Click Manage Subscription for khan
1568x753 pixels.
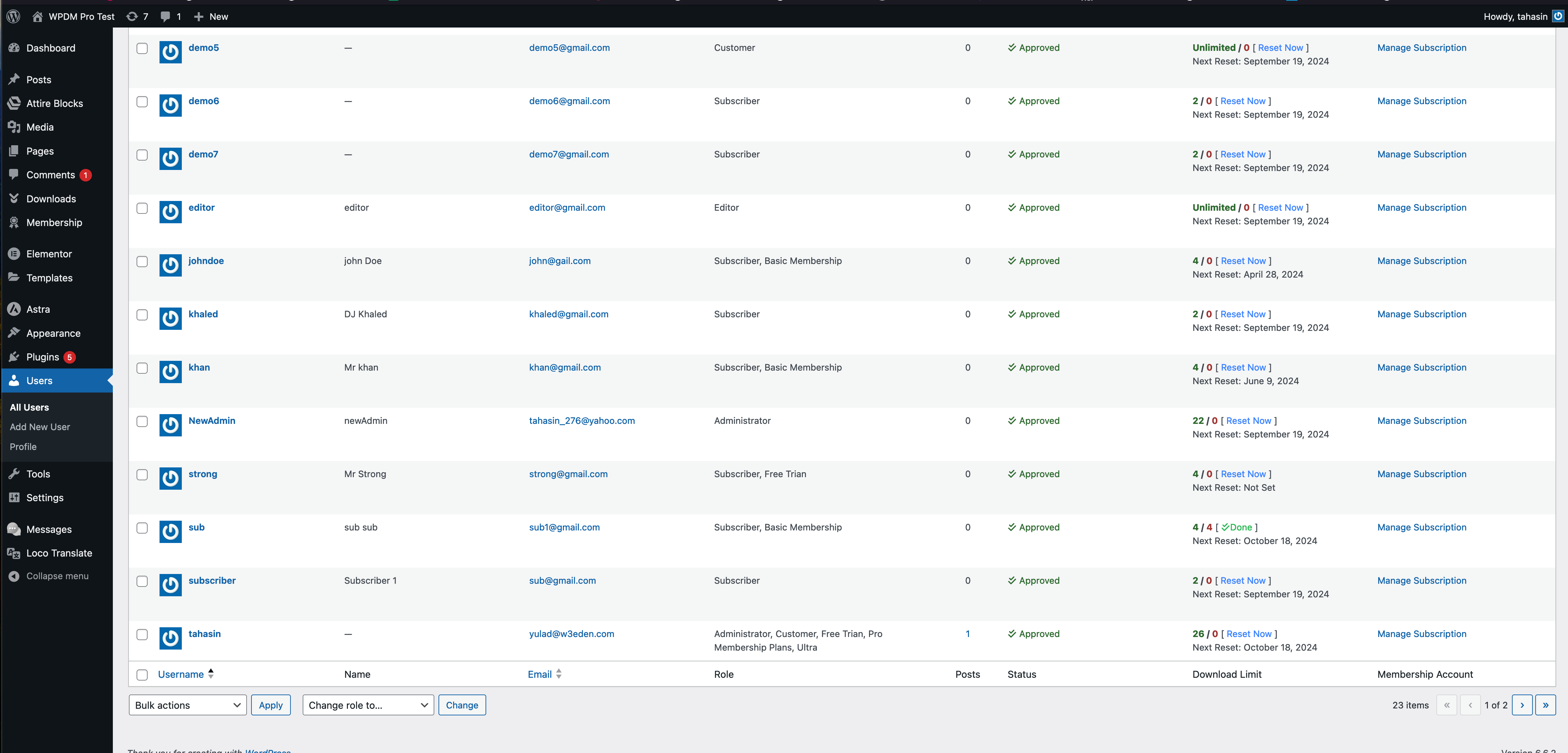1421,367
